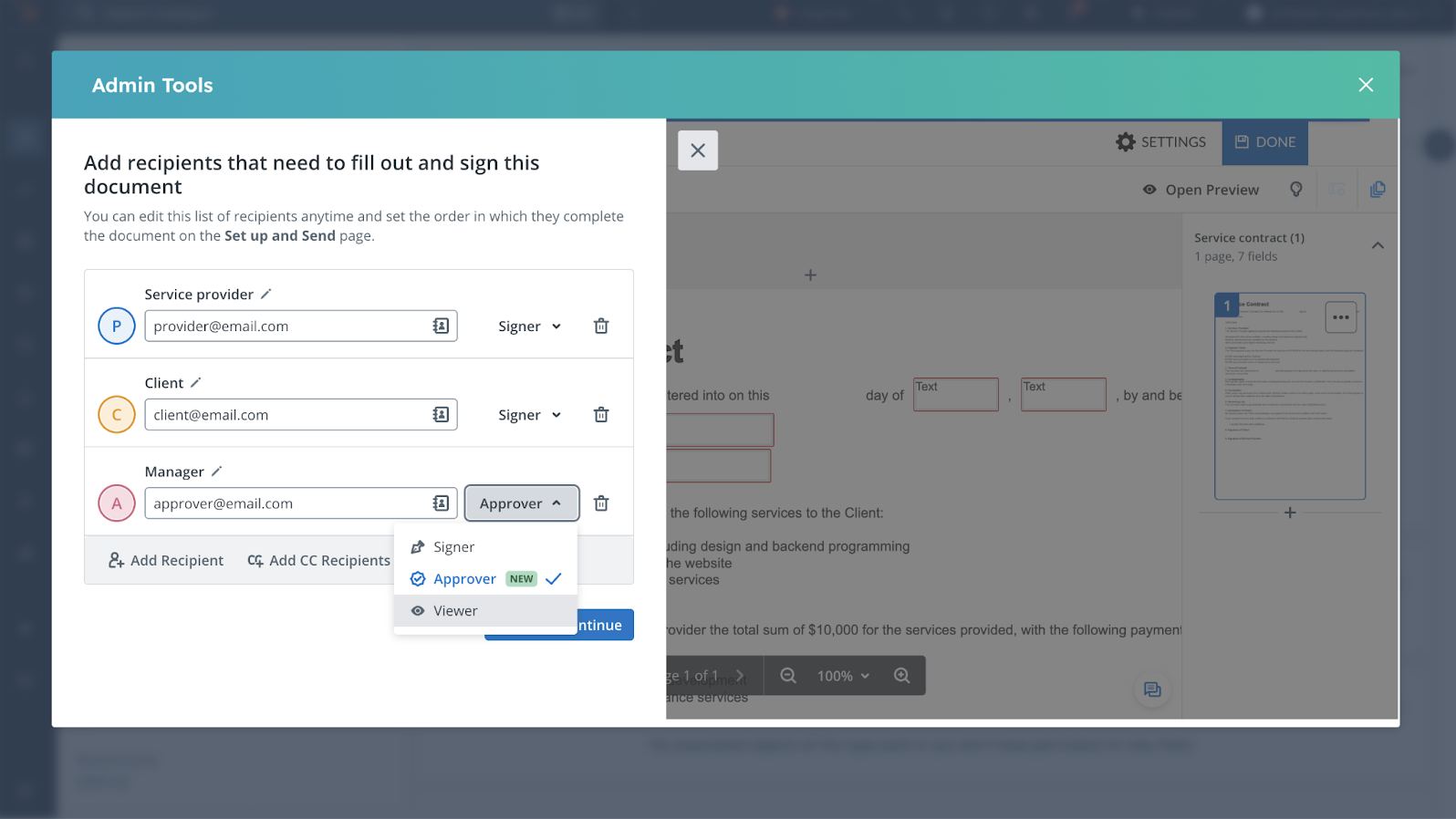Delete the Service provider recipient
1456x819 pixels.
click(x=601, y=326)
